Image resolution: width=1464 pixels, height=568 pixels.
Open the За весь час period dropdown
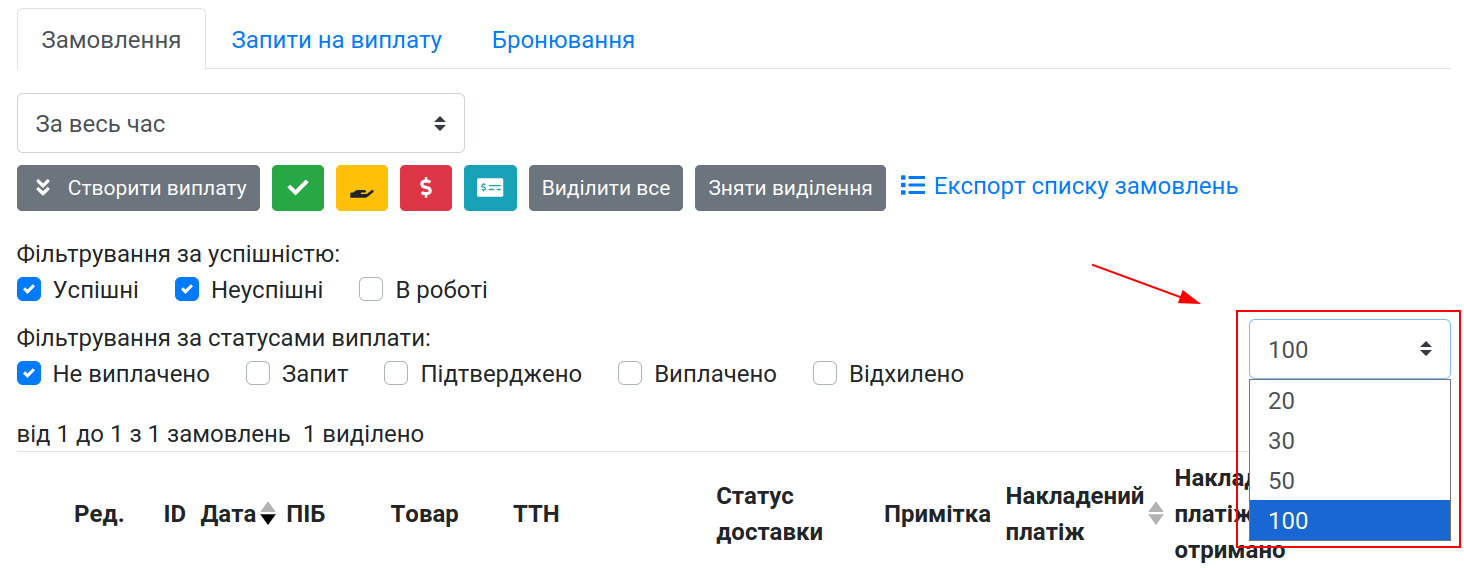pos(241,124)
